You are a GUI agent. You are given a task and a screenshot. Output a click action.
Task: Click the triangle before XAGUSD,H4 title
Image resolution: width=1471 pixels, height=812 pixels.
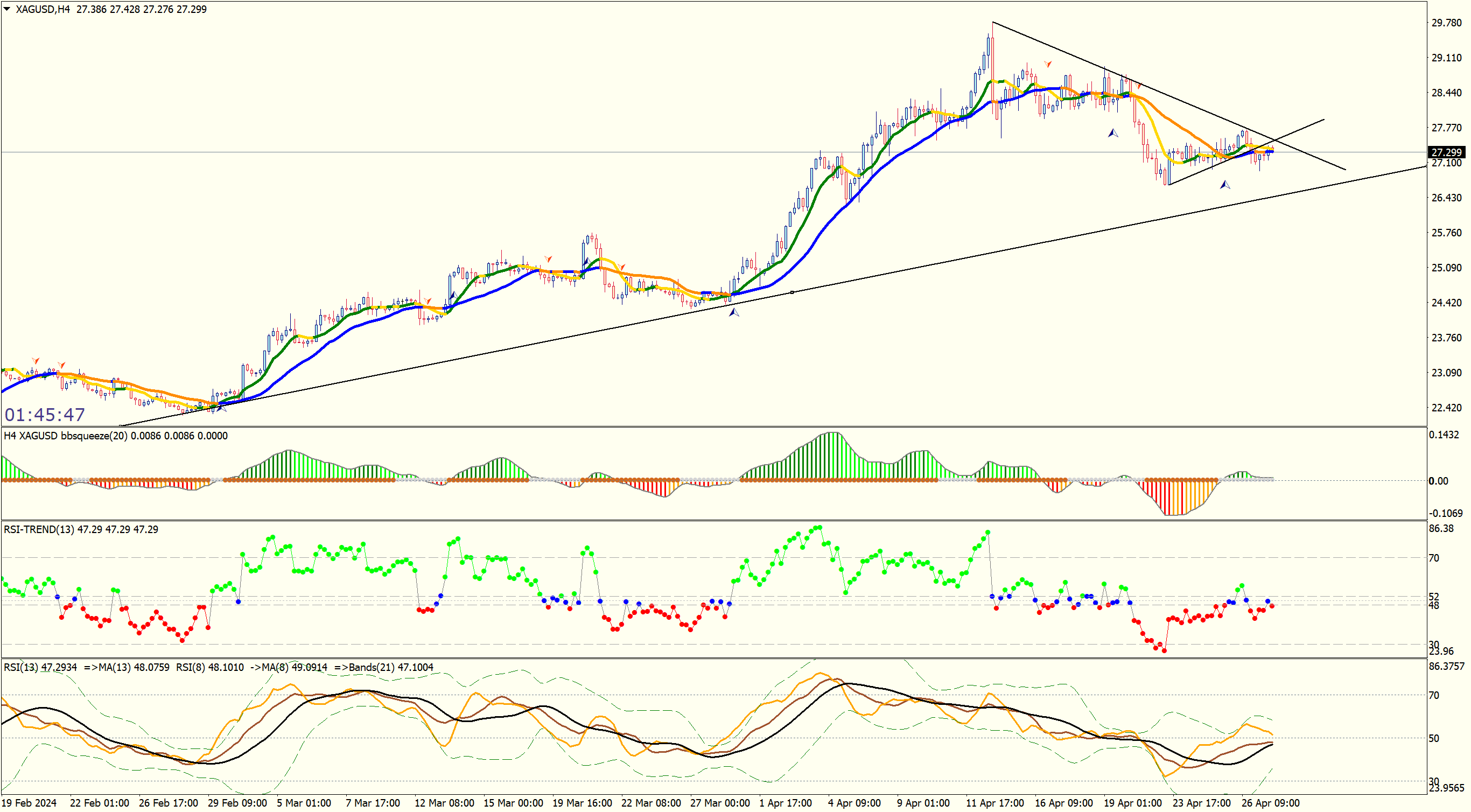[x=7, y=9]
